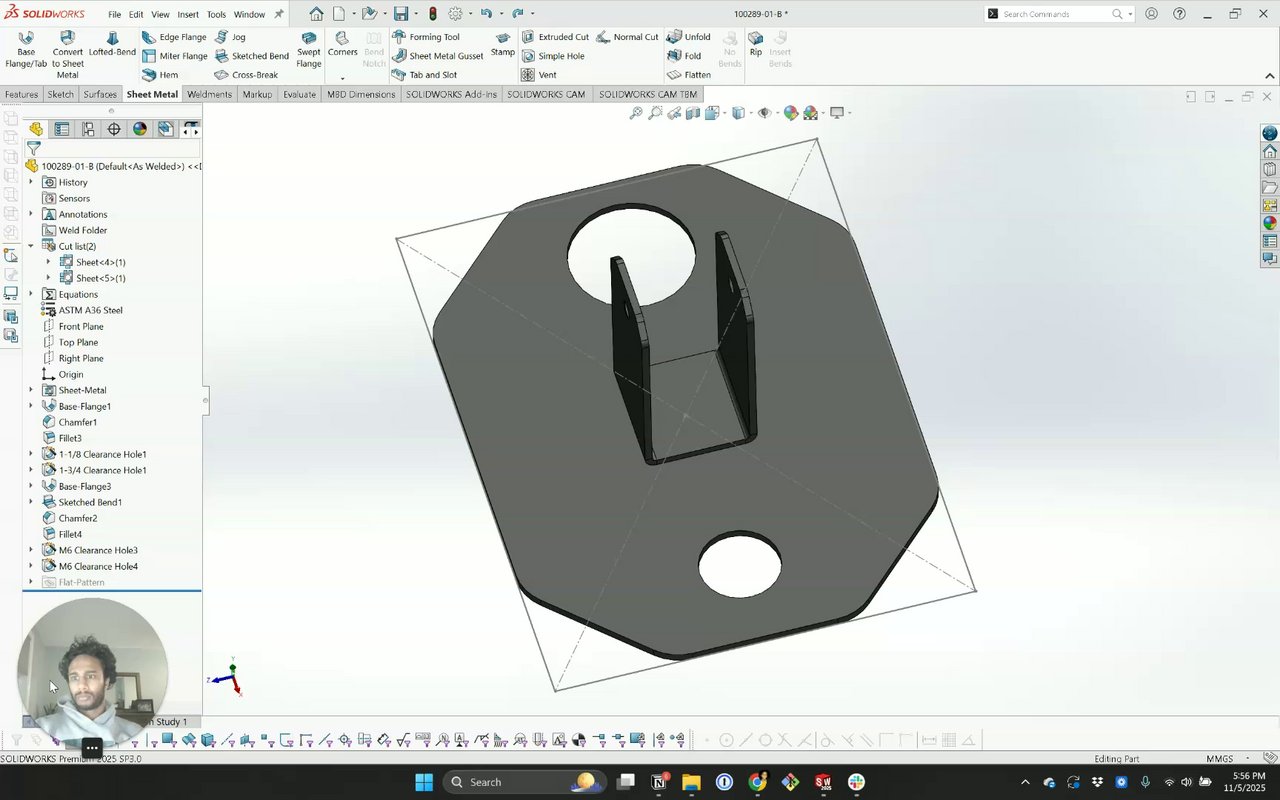Open the File menu
1280x800 pixels.
pos(115,14)
